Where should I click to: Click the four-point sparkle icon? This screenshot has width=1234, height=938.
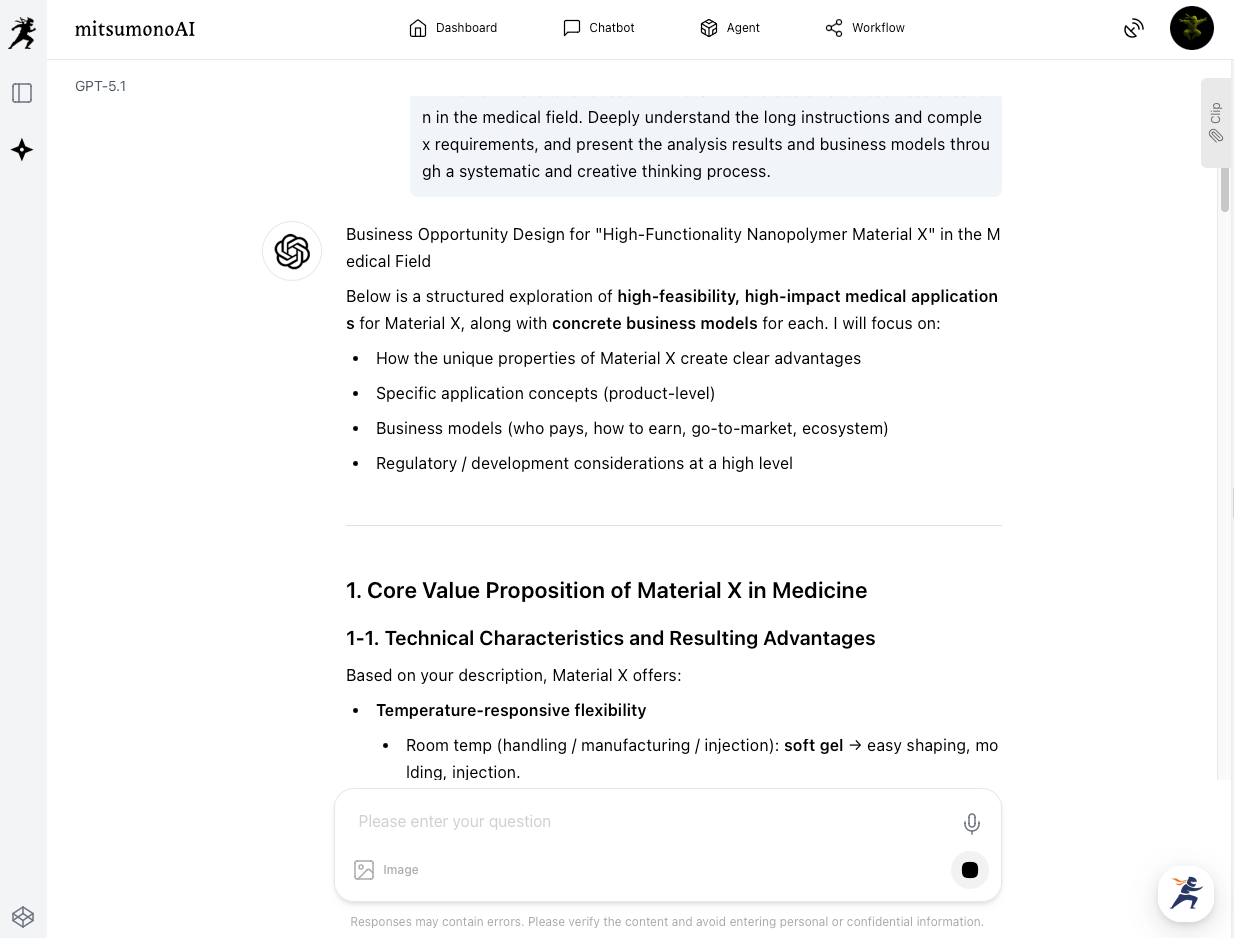[x=22, y=150]
